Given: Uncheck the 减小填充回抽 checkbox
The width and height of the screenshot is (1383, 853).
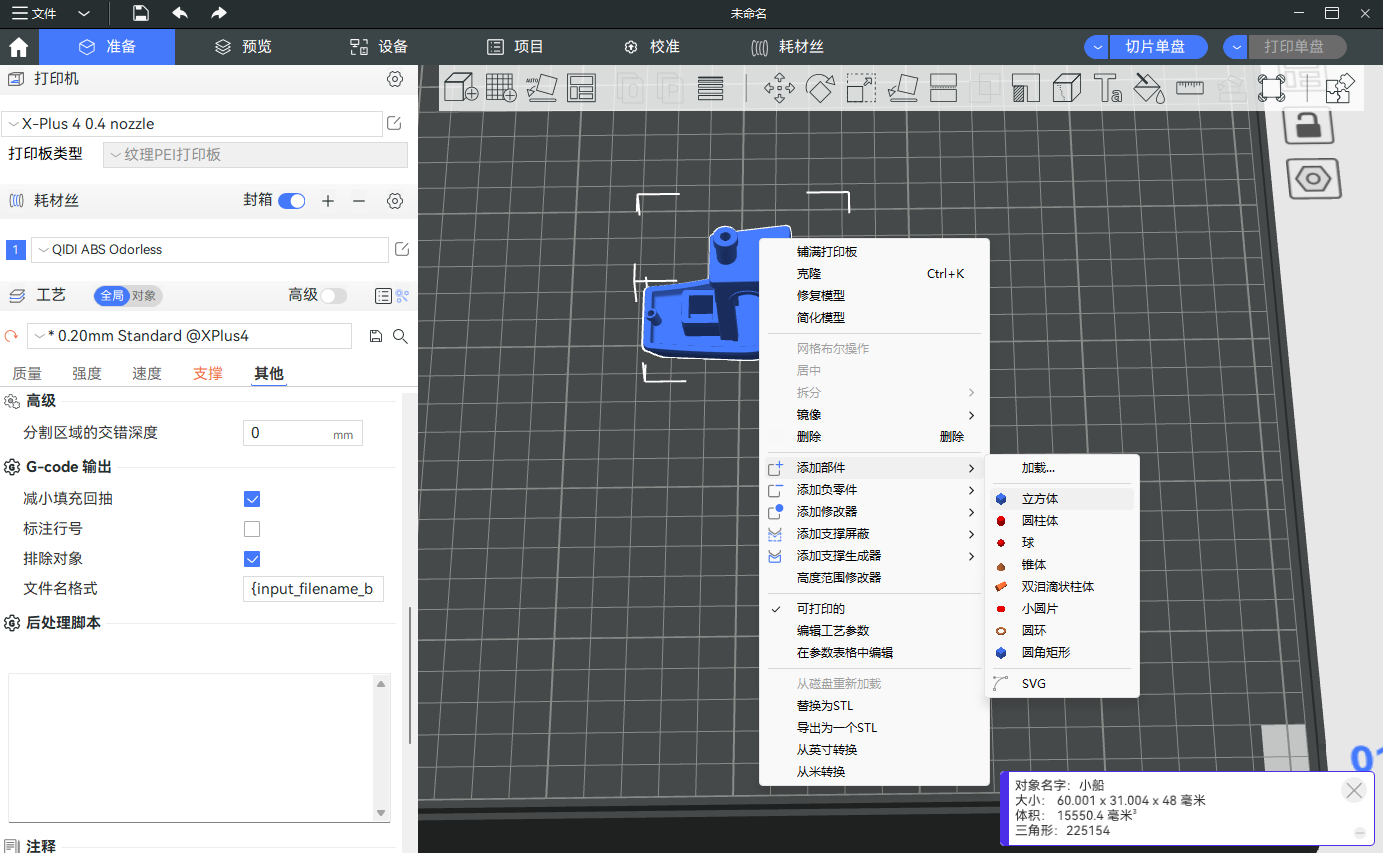Looking at the screenshot, I should (x=252, y=499).
